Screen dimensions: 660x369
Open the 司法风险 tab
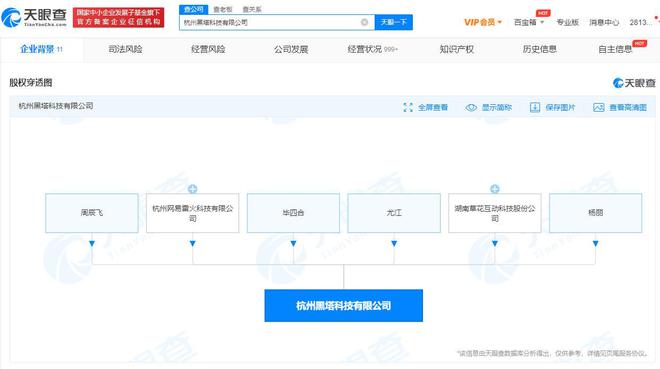tap(125, 49)
